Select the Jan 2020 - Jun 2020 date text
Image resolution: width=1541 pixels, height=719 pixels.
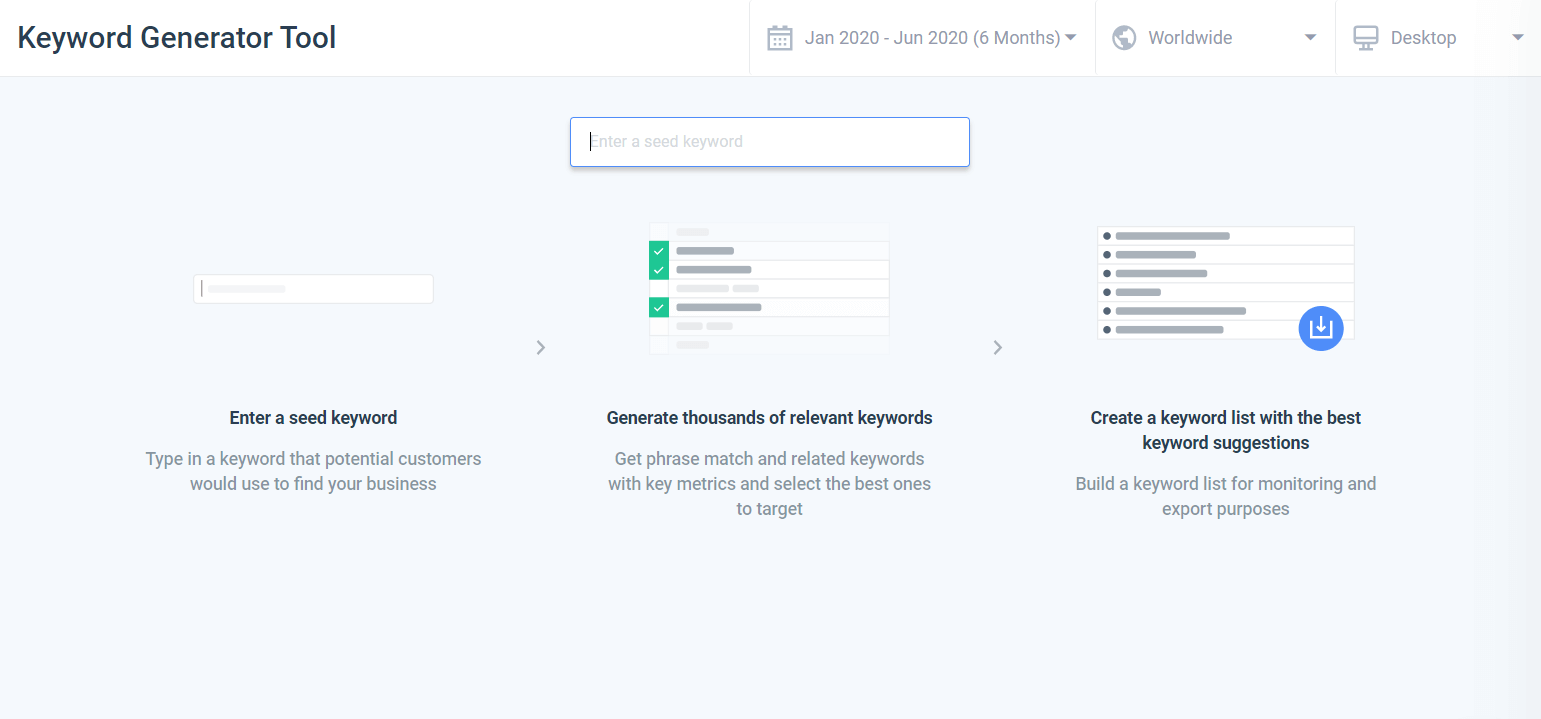pyautogui.click(x=932, y=38)
